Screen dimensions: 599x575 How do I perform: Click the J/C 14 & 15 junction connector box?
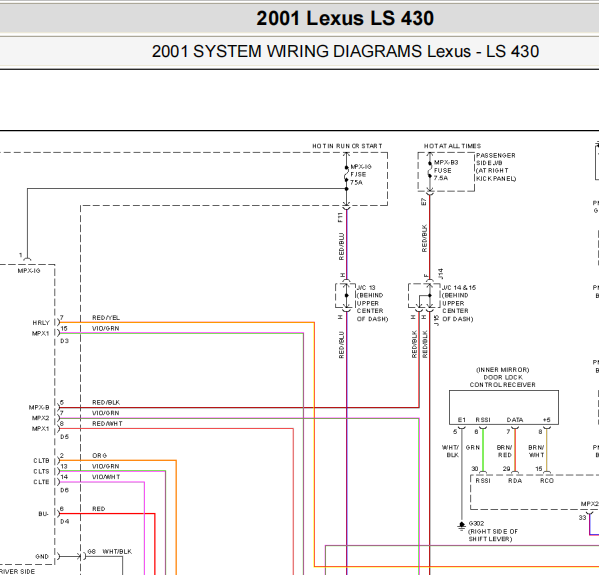point(424,295)
